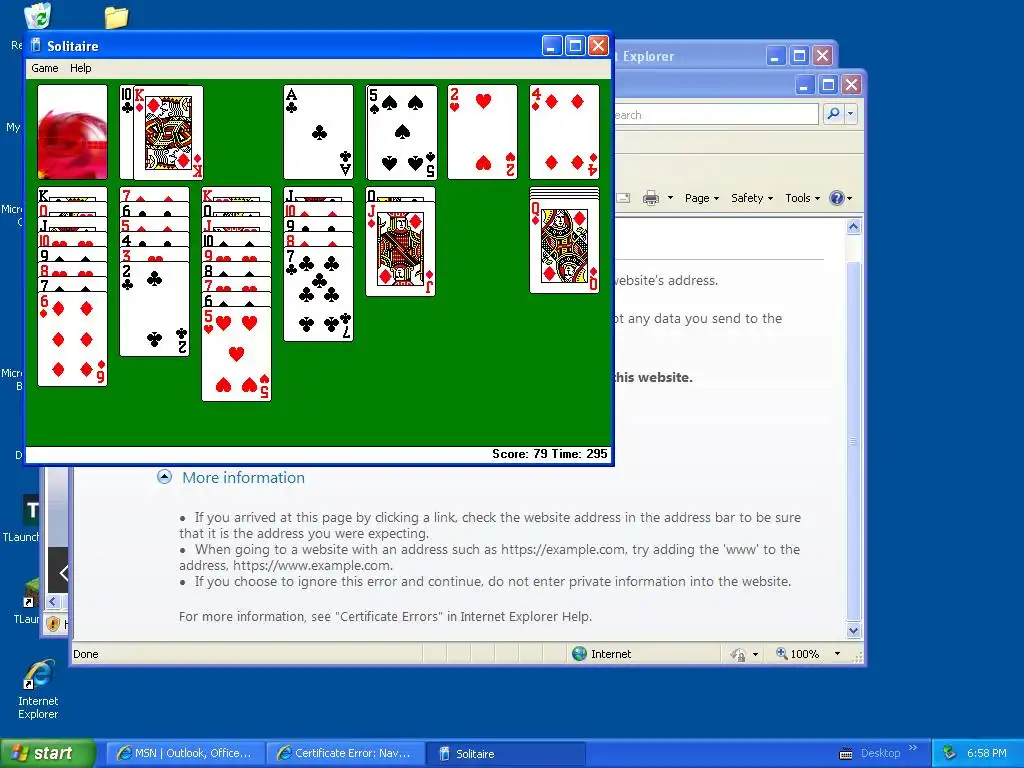1024x768 pixels.
Task: Click the 5 of spades foundation pile
Action: tap(402, 132)
